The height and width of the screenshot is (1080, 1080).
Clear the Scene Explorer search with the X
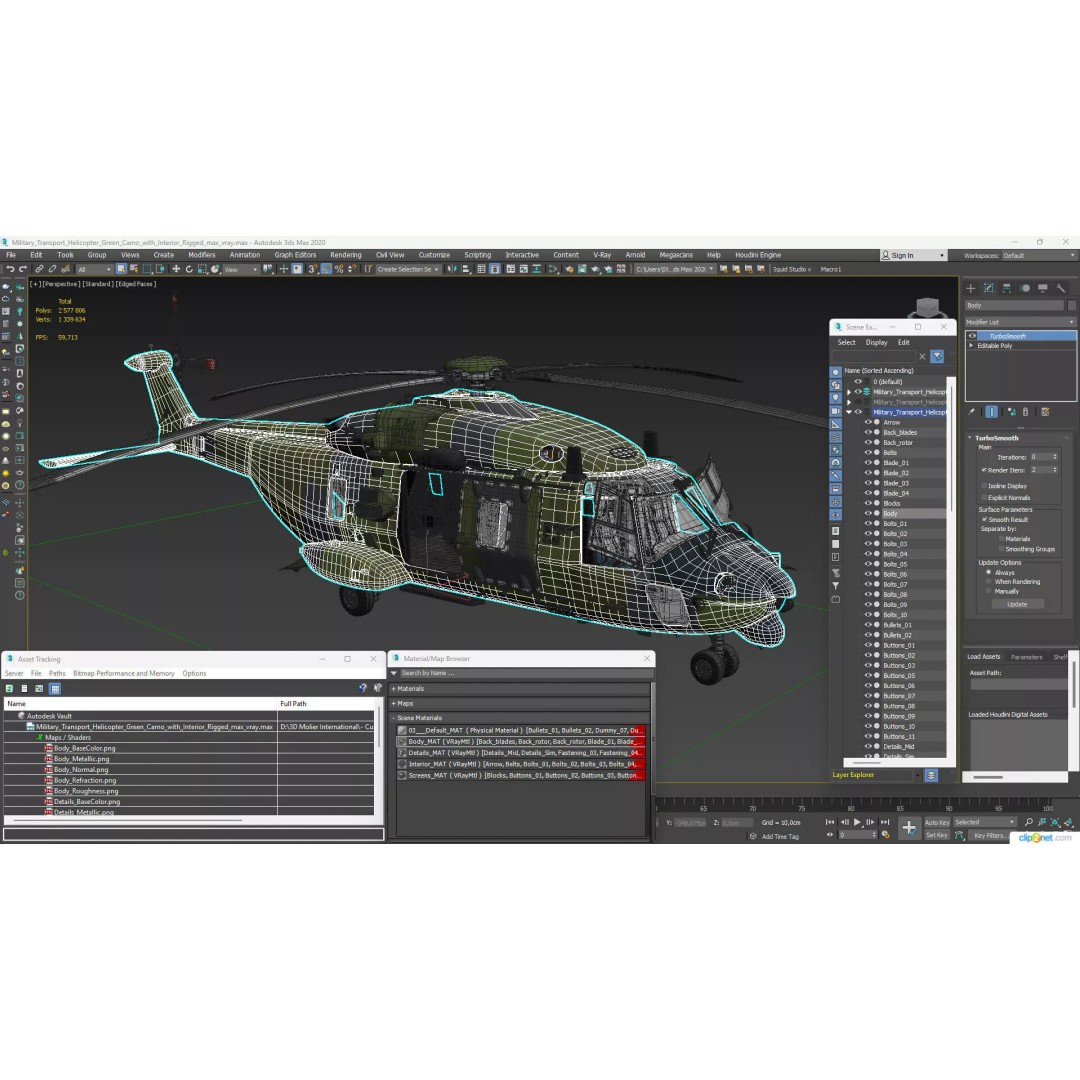click(922, 356)
